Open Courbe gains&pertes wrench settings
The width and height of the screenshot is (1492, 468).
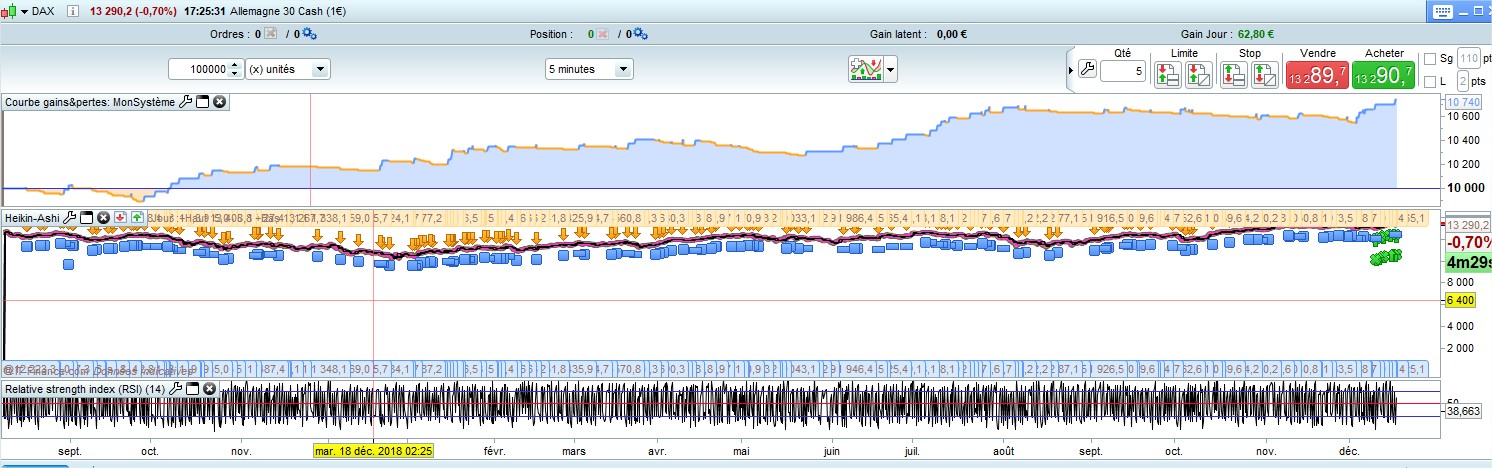pos(185,102)
